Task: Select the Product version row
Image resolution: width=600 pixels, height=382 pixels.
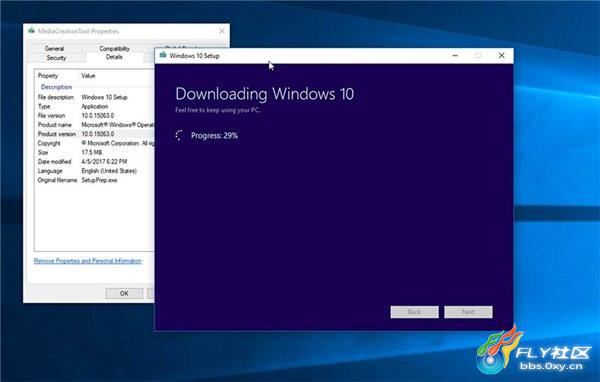Action: point(95,134)
